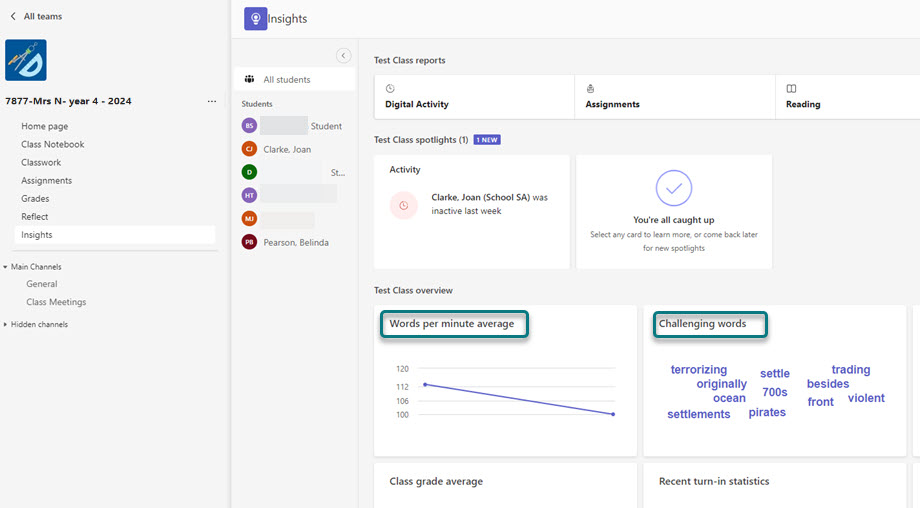Click the first point at 112 on chart

coord(425,385)
